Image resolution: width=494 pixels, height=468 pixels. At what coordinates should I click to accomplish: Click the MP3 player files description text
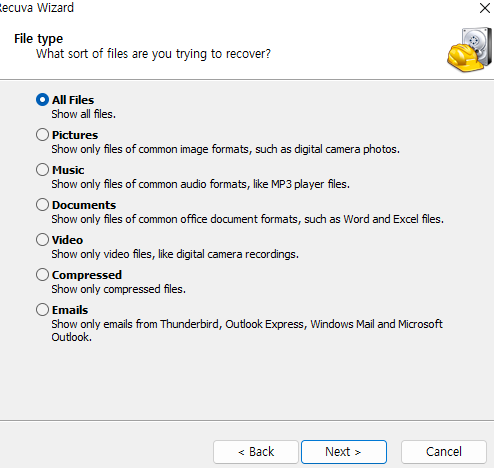tap(200, 184)
